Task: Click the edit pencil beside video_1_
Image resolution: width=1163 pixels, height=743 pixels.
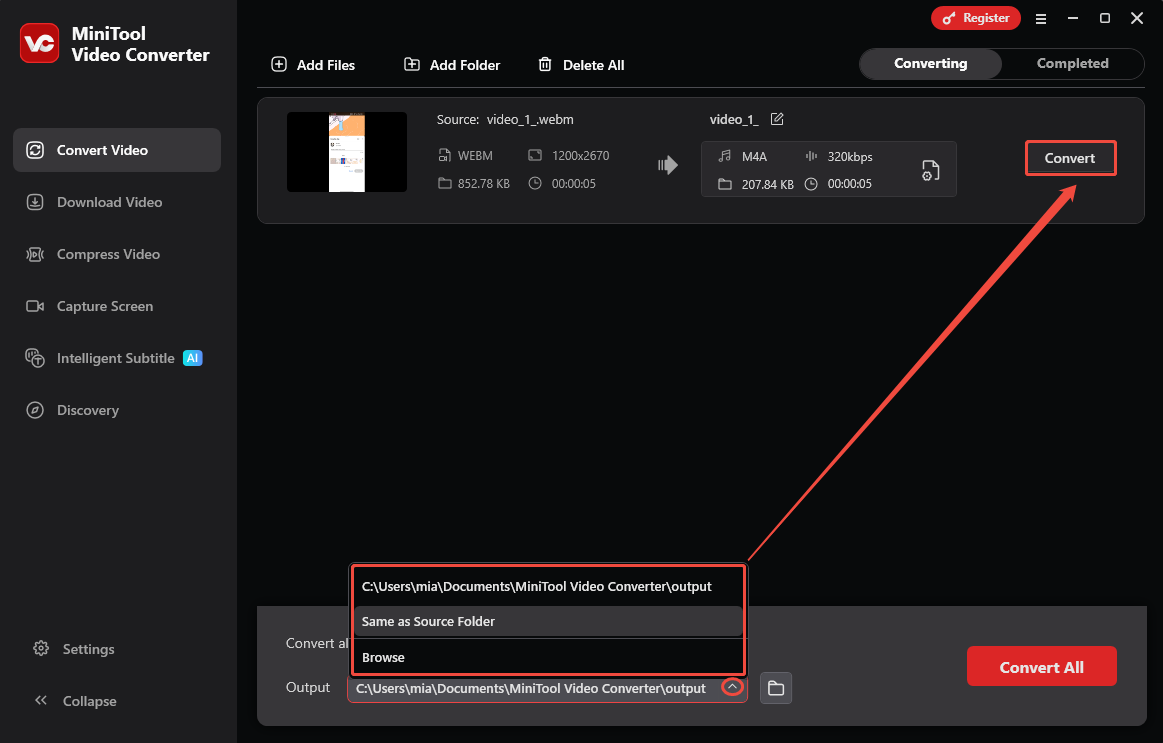Action: click(x=779, y=118)
